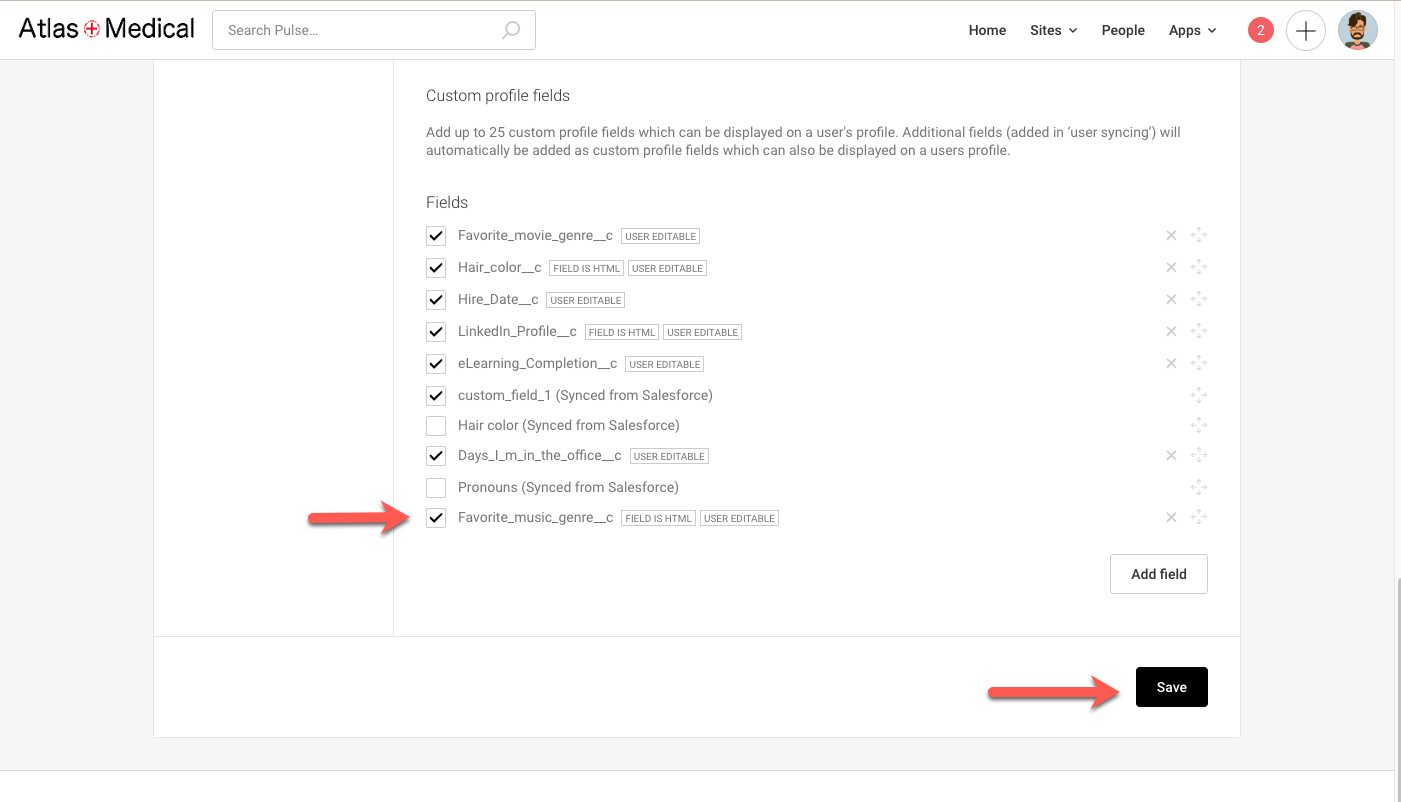Click the Atlas Medical logo
The height and width of the screenshot is (802, 1401).
pyautogui.click(x=107, y=29)
